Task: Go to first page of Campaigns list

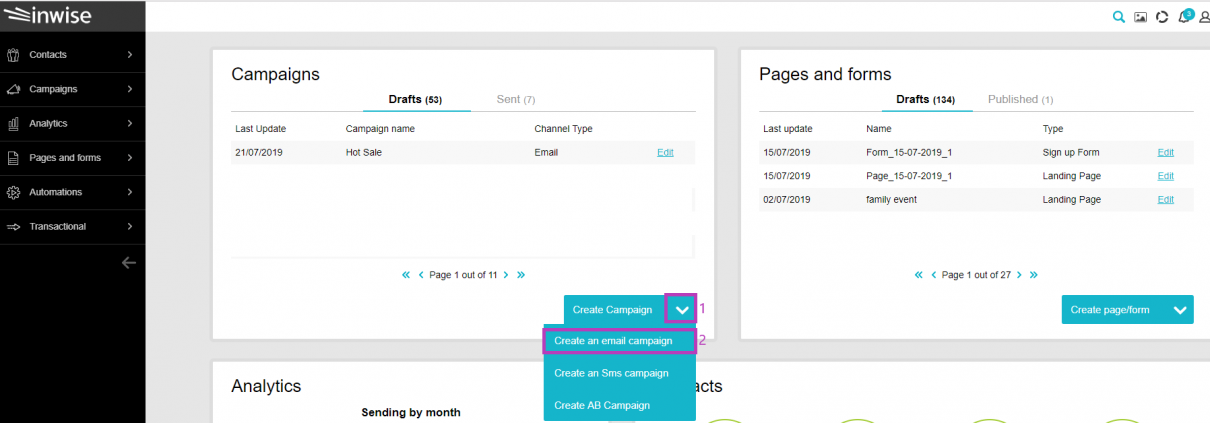Action: (x=406, y=274)
